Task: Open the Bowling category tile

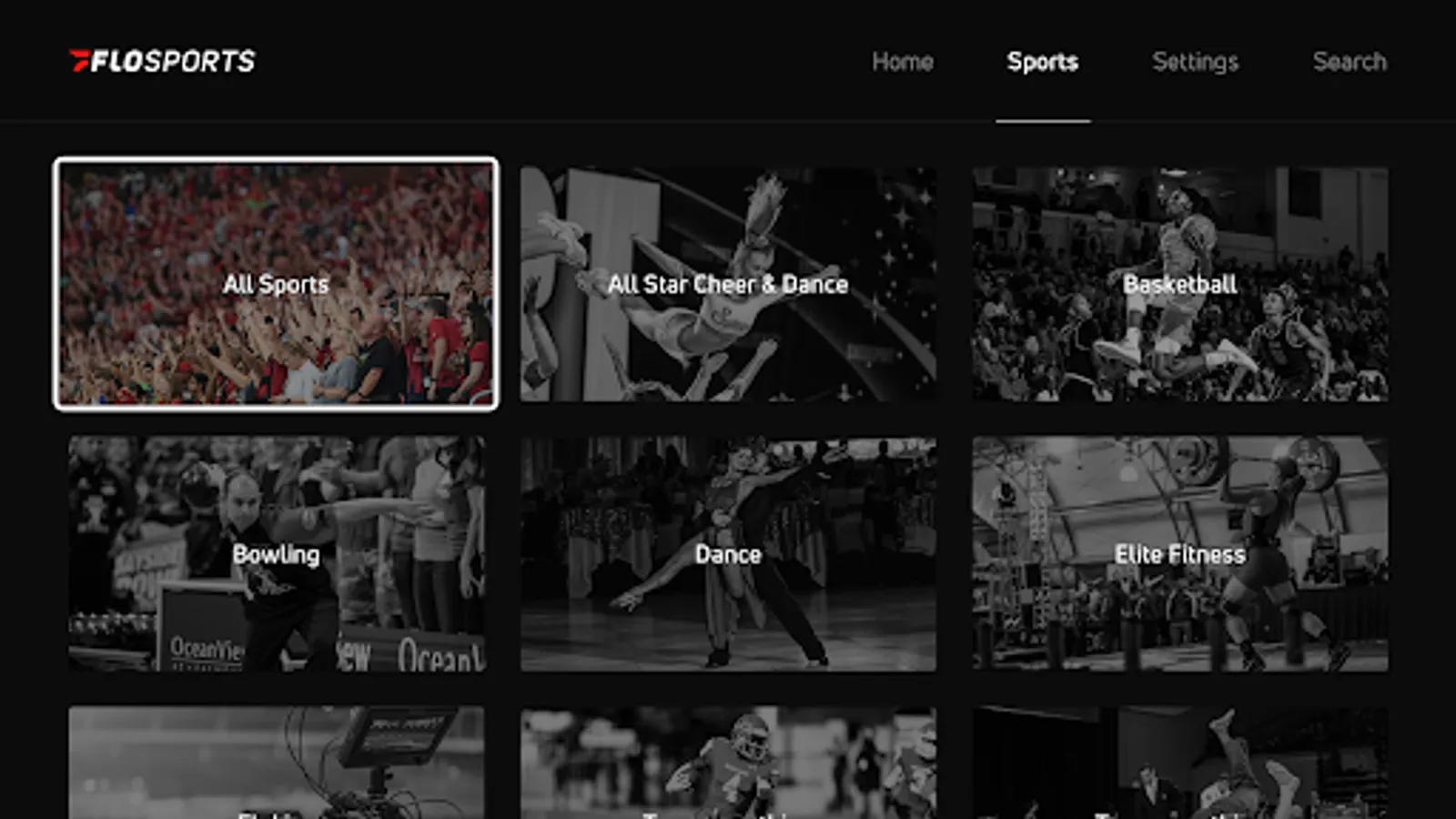Action: pyautogui.click(x=277, y=554)
